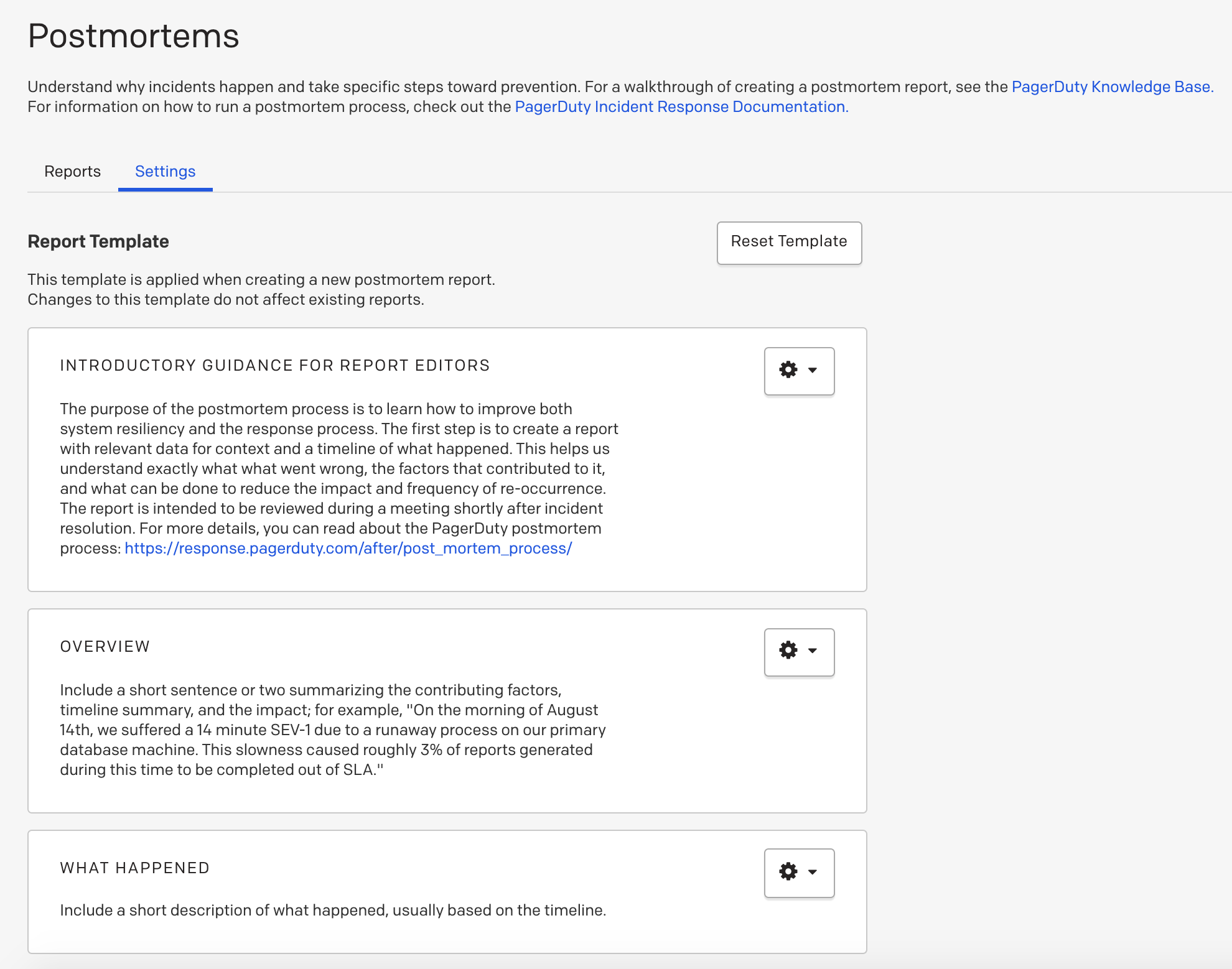This screenshot has height=969, width=1232.
Task: Switch to the Reports tab
Action: click(x=72, y=172)
